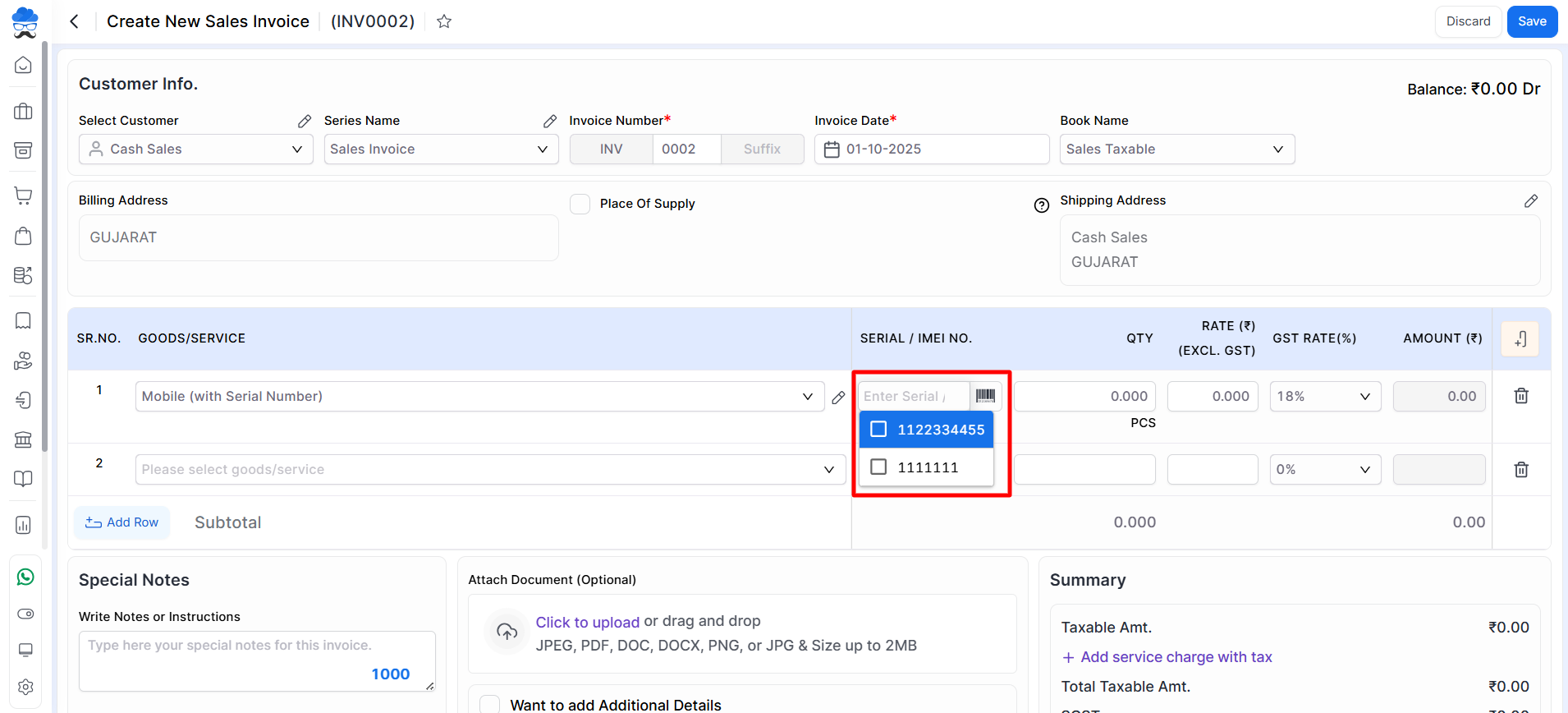Open settings gear in left sidebar
This screenshot has height=713, width=1568.
(25, 687)
